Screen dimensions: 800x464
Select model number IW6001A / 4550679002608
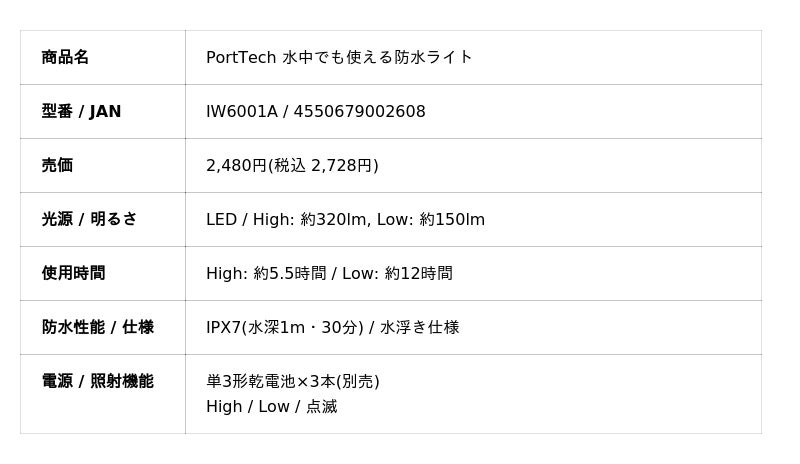316,111
